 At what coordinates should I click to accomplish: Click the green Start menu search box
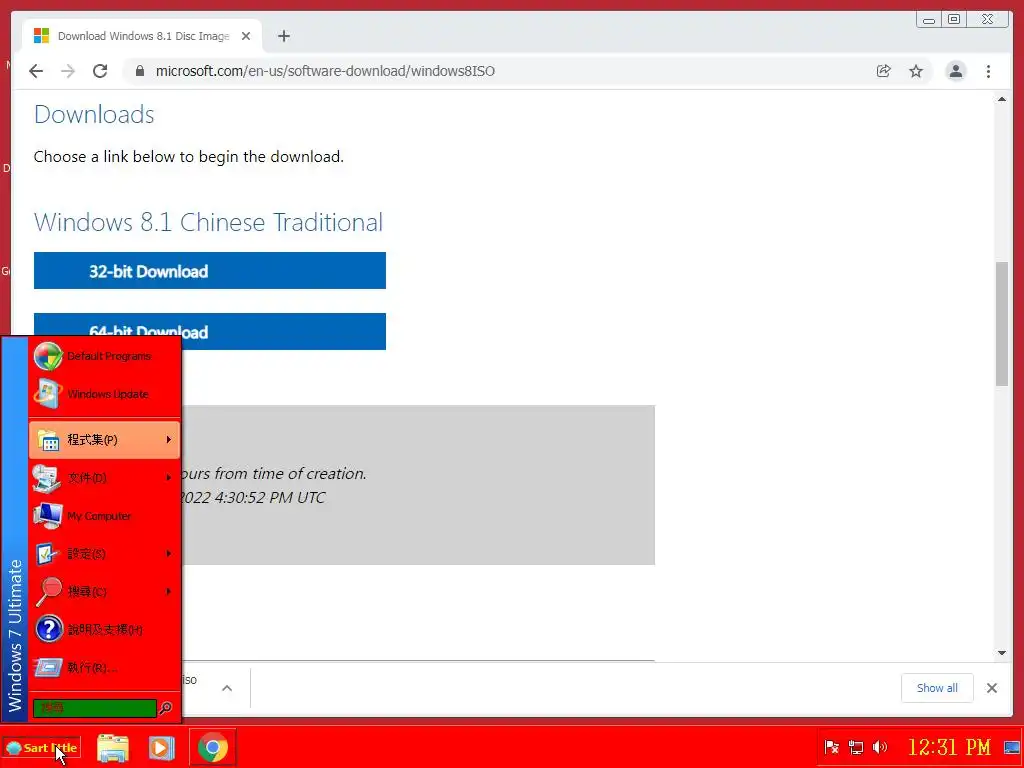pyautogui.click(x=95, y=708)
